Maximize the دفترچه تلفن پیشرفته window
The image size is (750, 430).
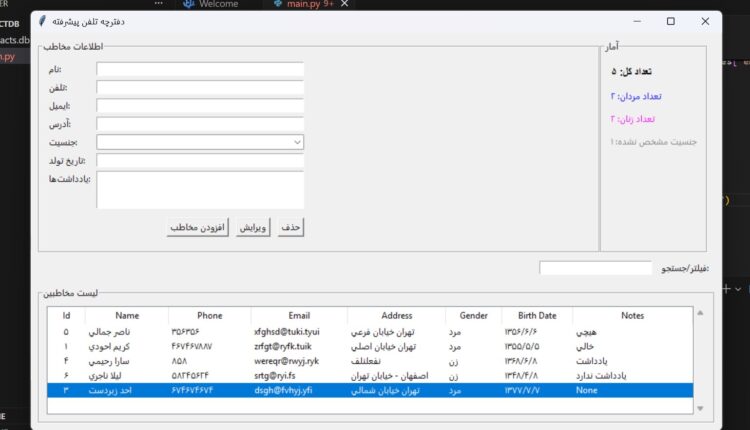(671, 22)
